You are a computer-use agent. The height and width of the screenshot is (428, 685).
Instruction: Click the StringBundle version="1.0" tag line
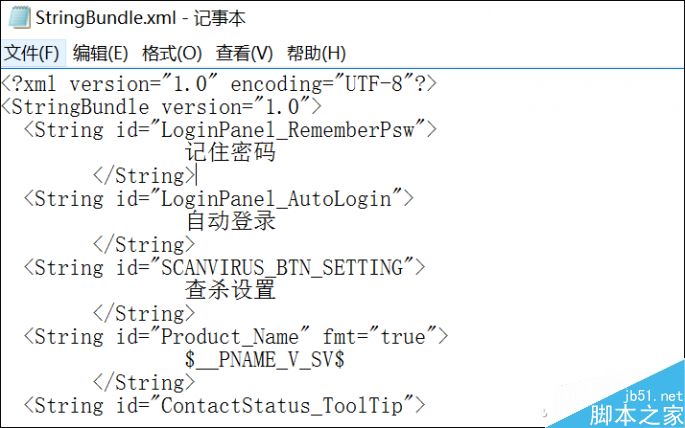[161, 107]
